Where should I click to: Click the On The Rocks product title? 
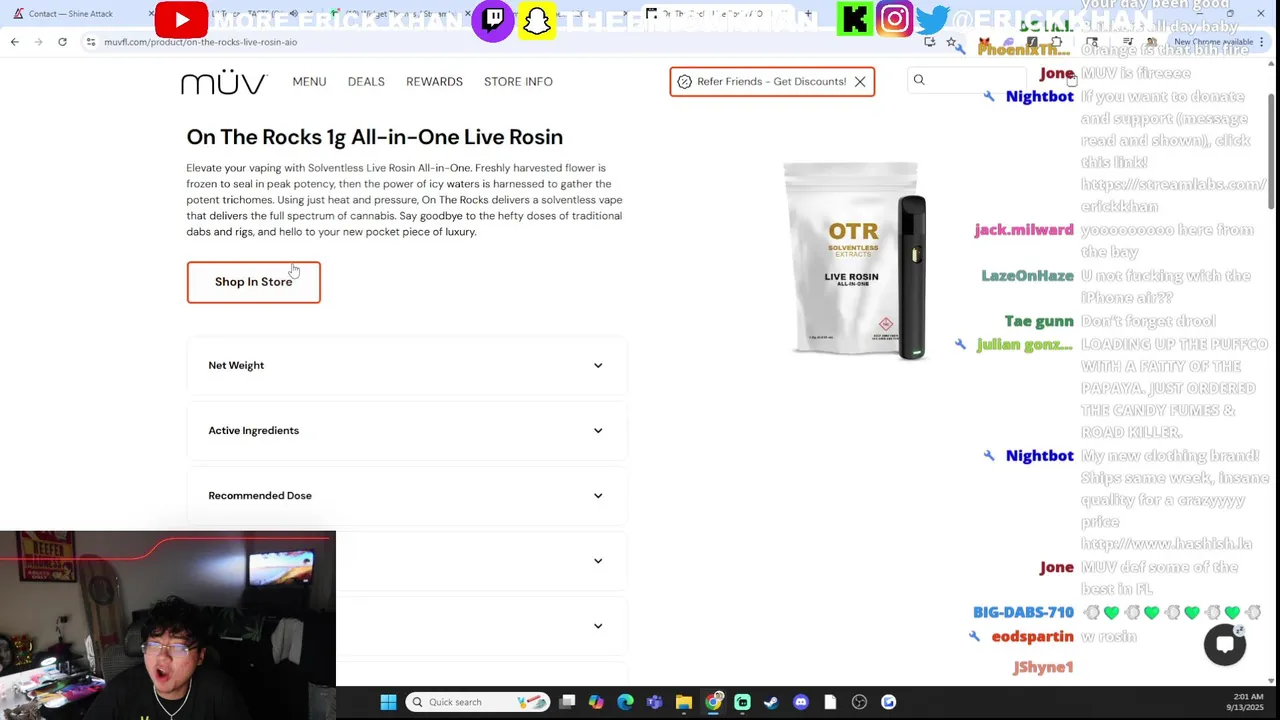pyautogui.click(x=374, y=137)
